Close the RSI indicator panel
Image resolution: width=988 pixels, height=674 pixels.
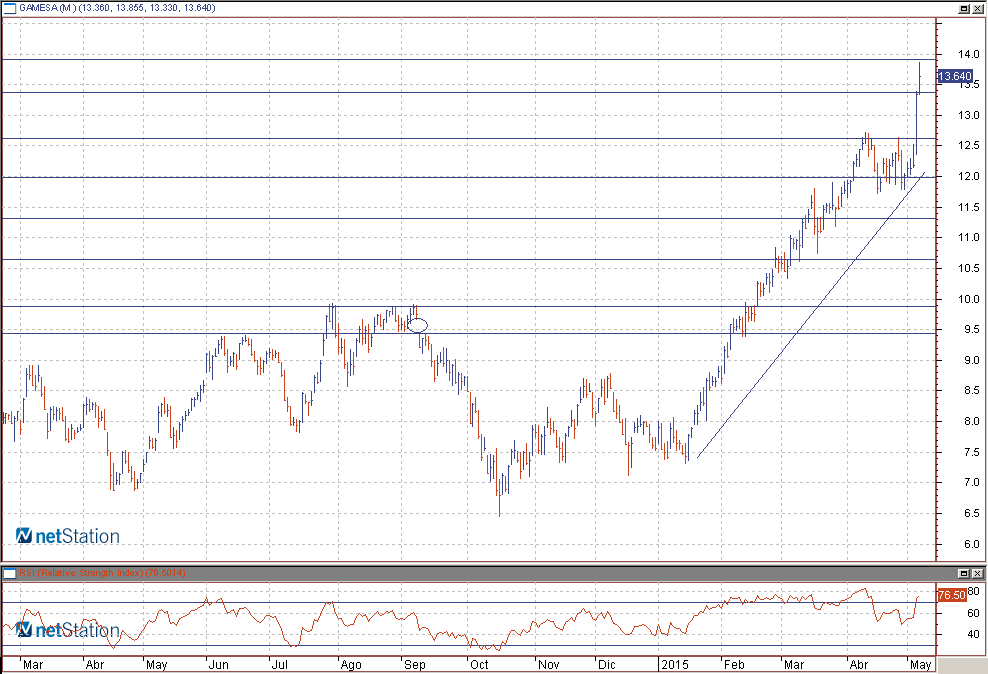pyautogui.click(x=978, y=573)
